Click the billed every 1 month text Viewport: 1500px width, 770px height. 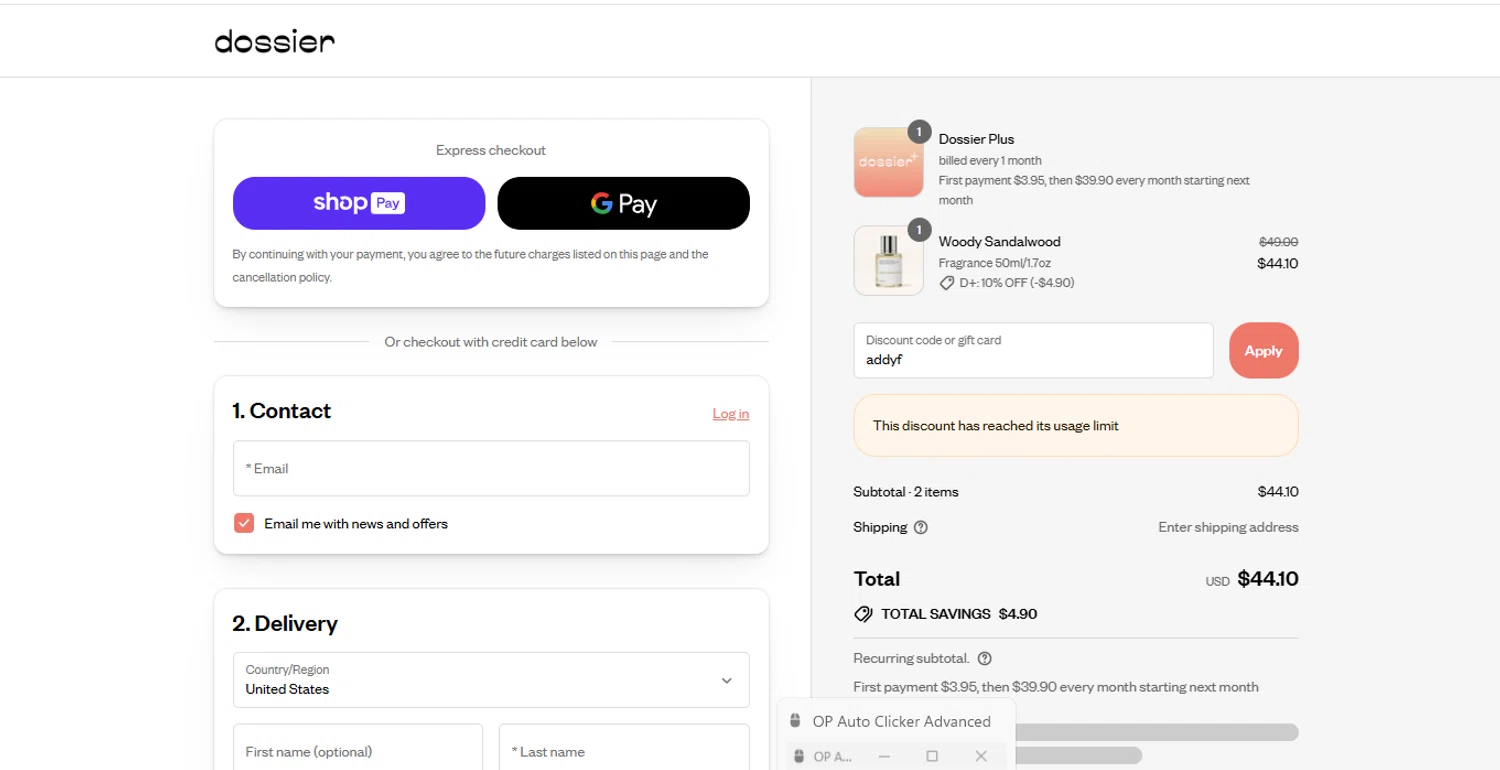(990, 160)
